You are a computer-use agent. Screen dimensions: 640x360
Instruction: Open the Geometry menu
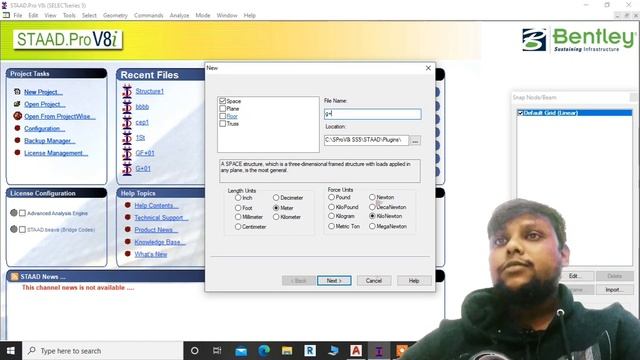(115, 15)
